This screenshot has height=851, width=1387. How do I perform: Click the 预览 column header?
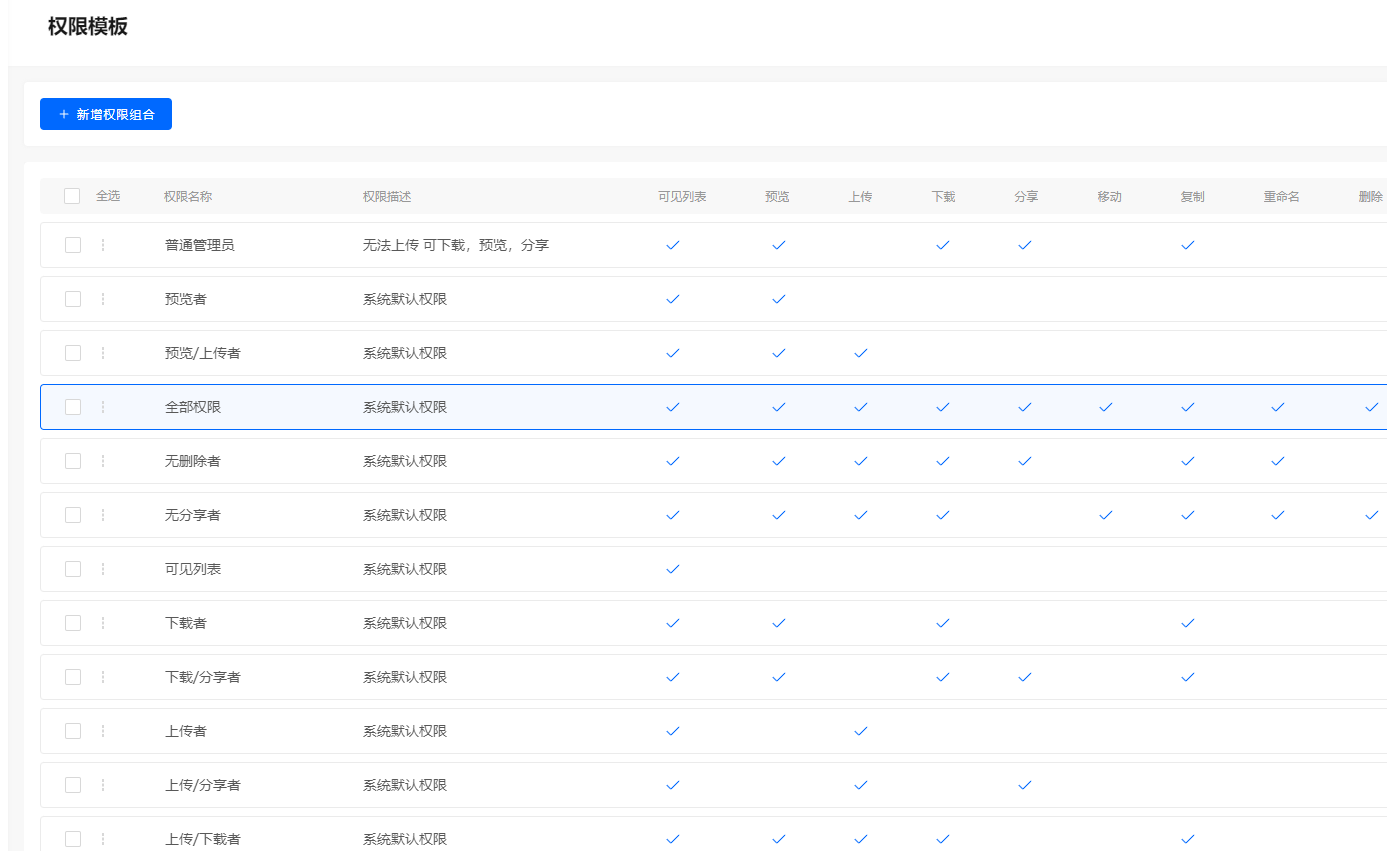[777, 197]
